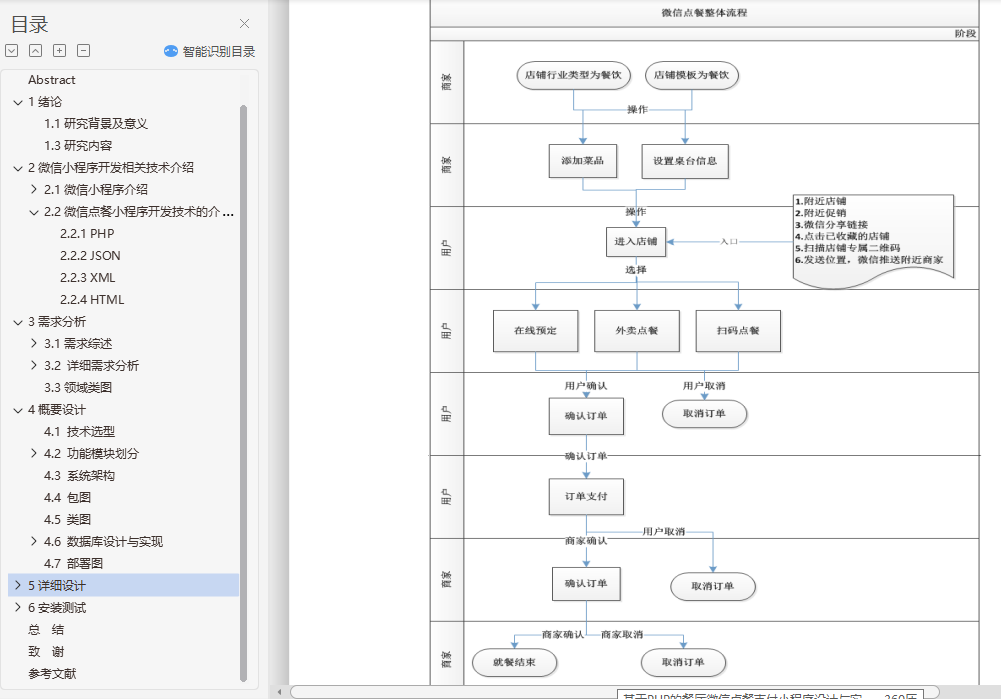Jump to 4.3 系统架构
1001x699 pixels.
[79, 476]
